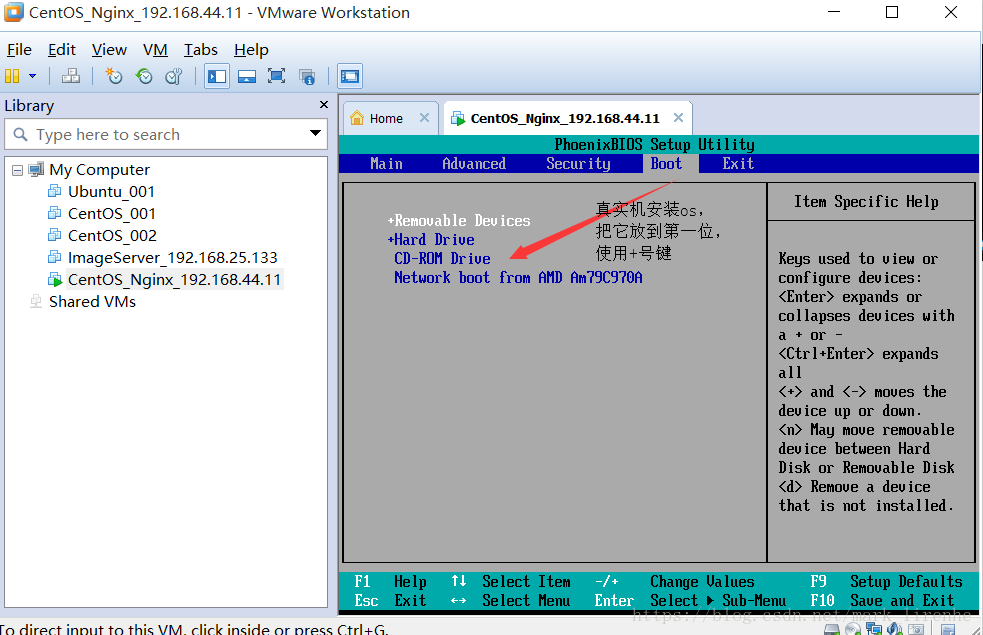Click the Shared VMs icon

(36, 302)
